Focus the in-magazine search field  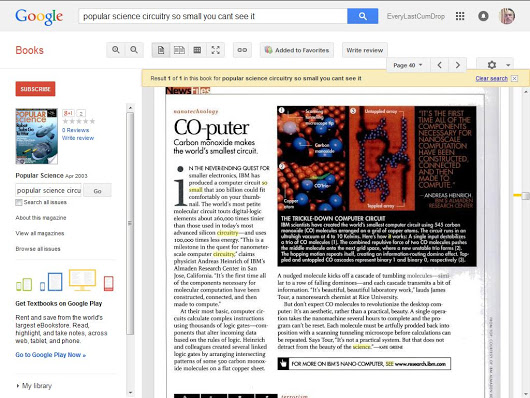point(48,190)
